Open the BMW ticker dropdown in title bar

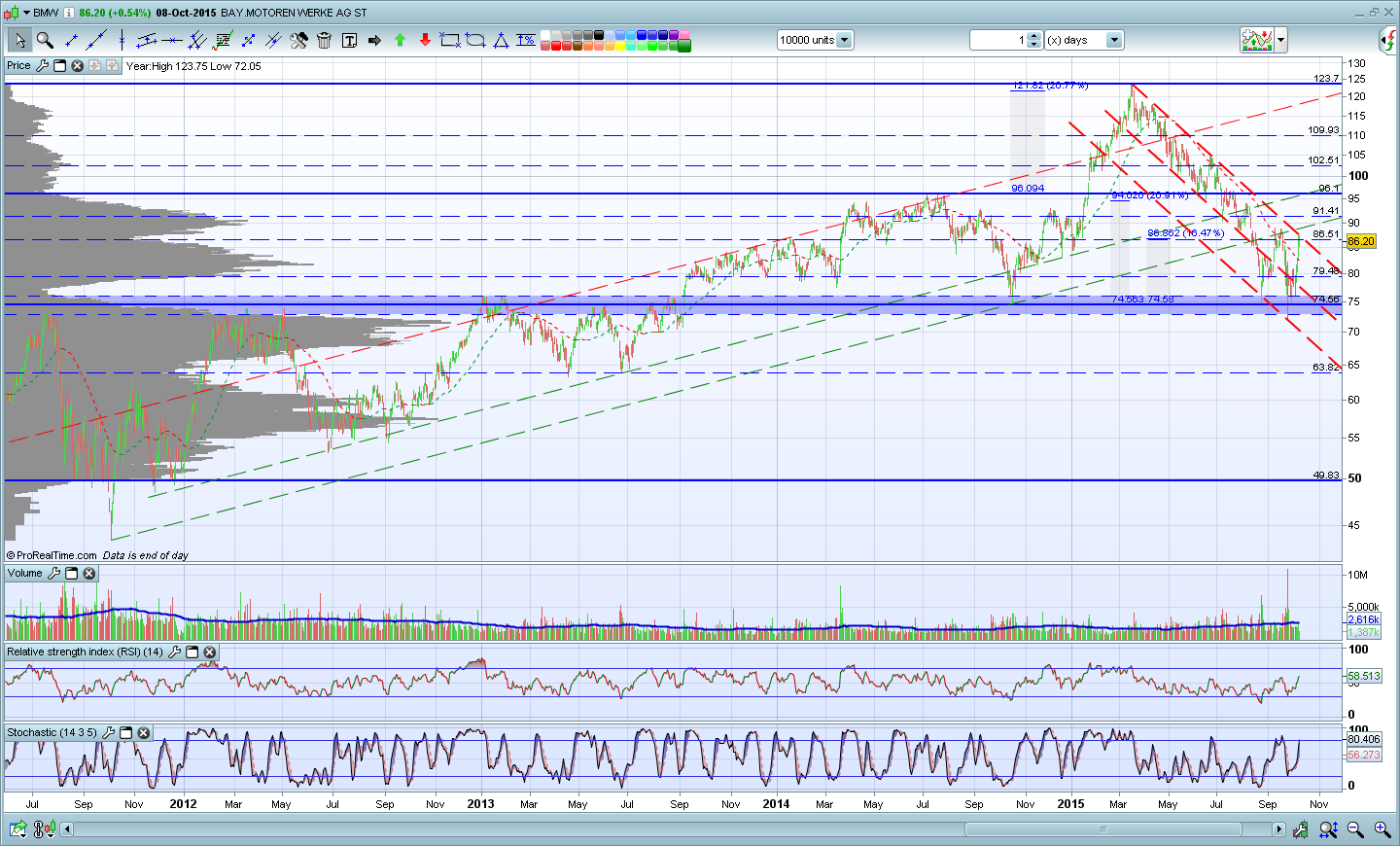[x=25, y=13]
